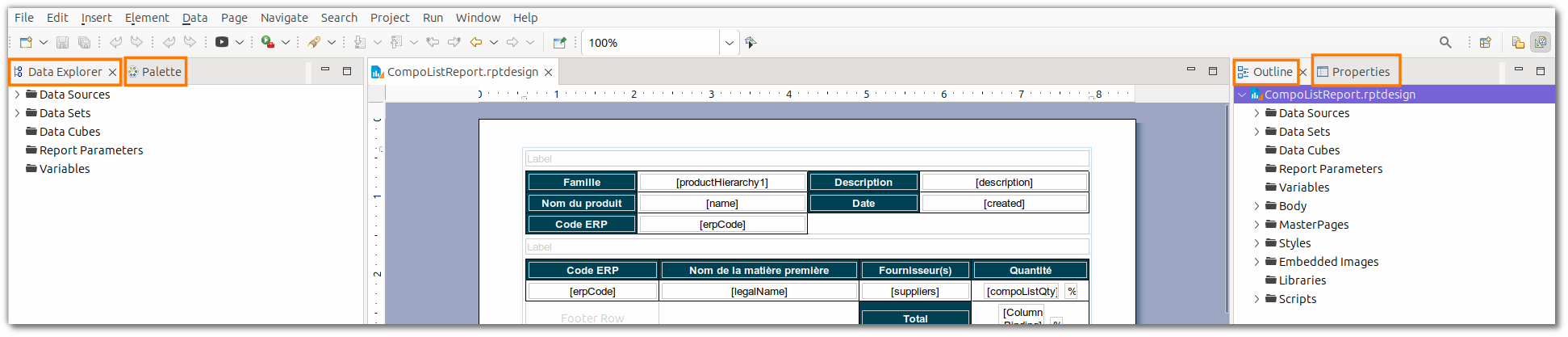
Task: Click the Open Perspective icon
Action: (x=1486, y=43)
